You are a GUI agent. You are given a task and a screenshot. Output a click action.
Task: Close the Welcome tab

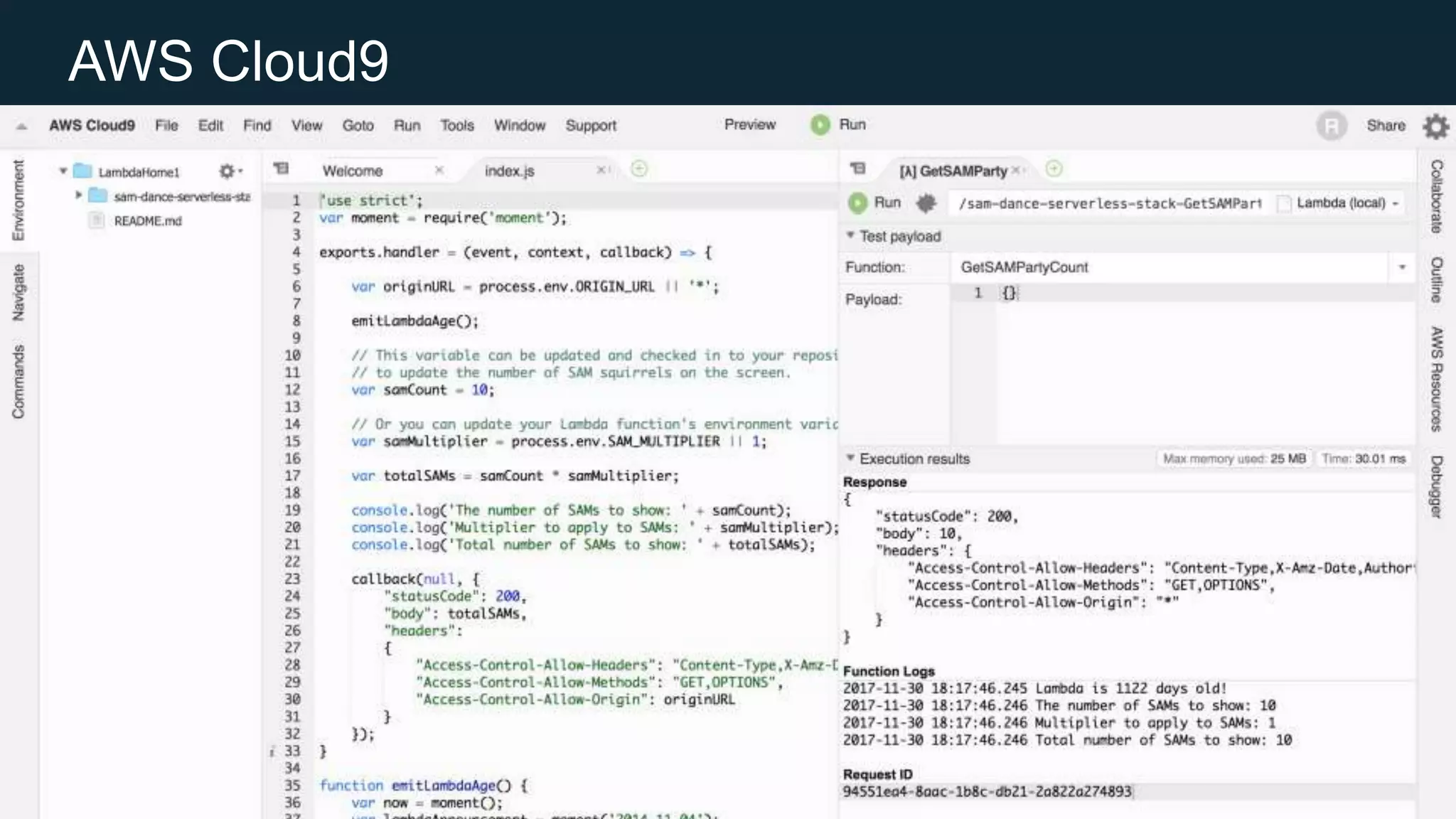pyautogui.click(x=439, y=170)
